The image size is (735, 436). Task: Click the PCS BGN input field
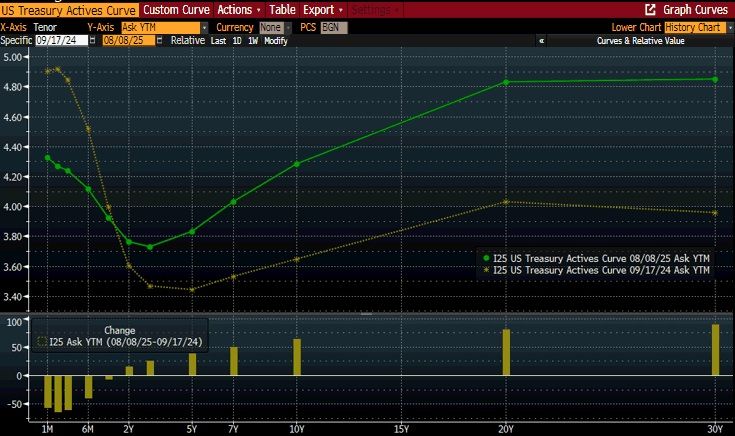click(333, 27)
